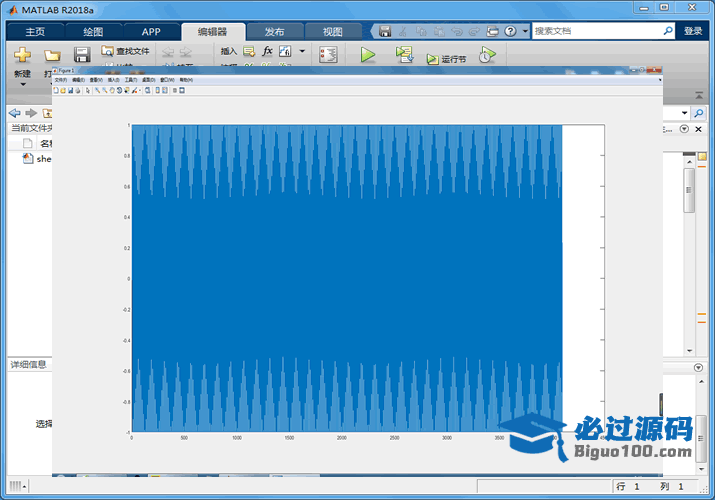Click the search folder magnifier next to path

click(x=698, y=113)
